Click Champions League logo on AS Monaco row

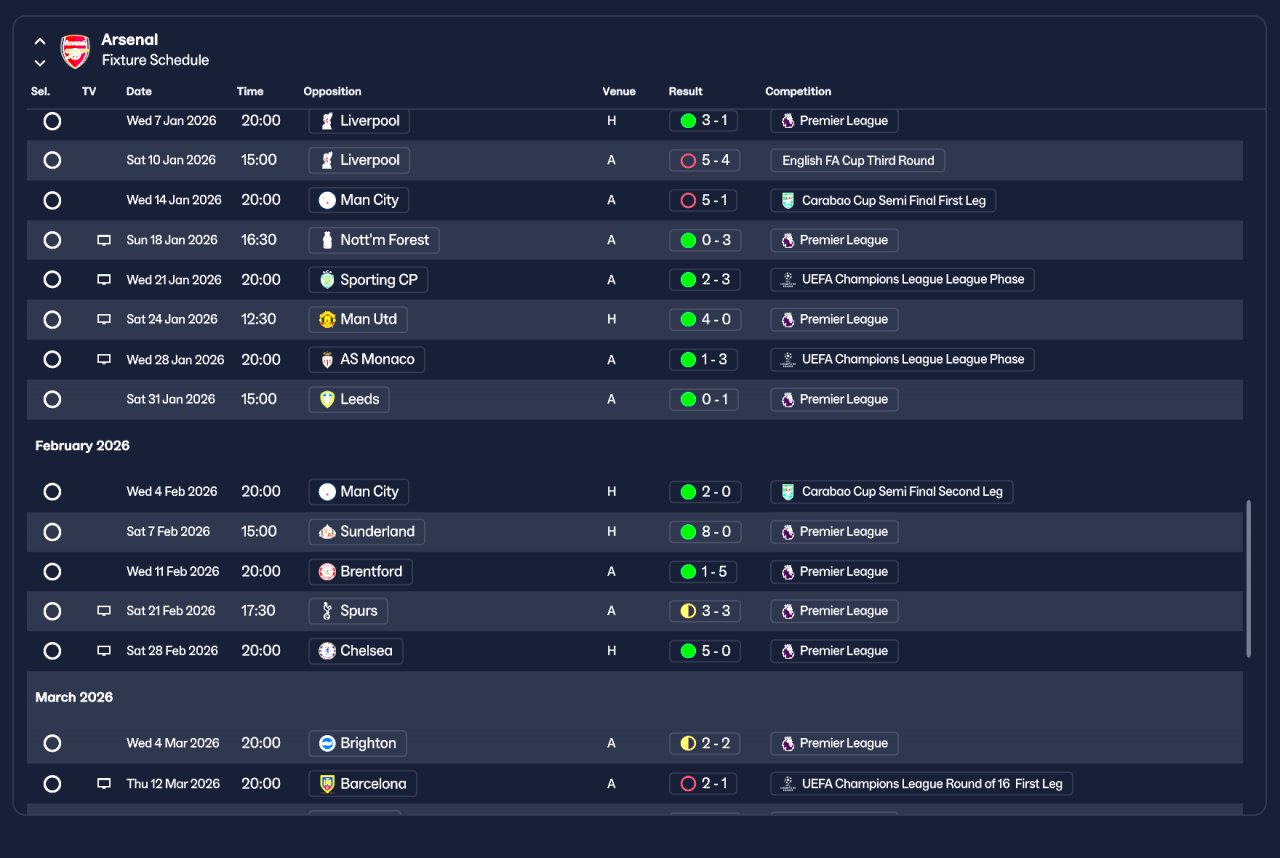788,359
